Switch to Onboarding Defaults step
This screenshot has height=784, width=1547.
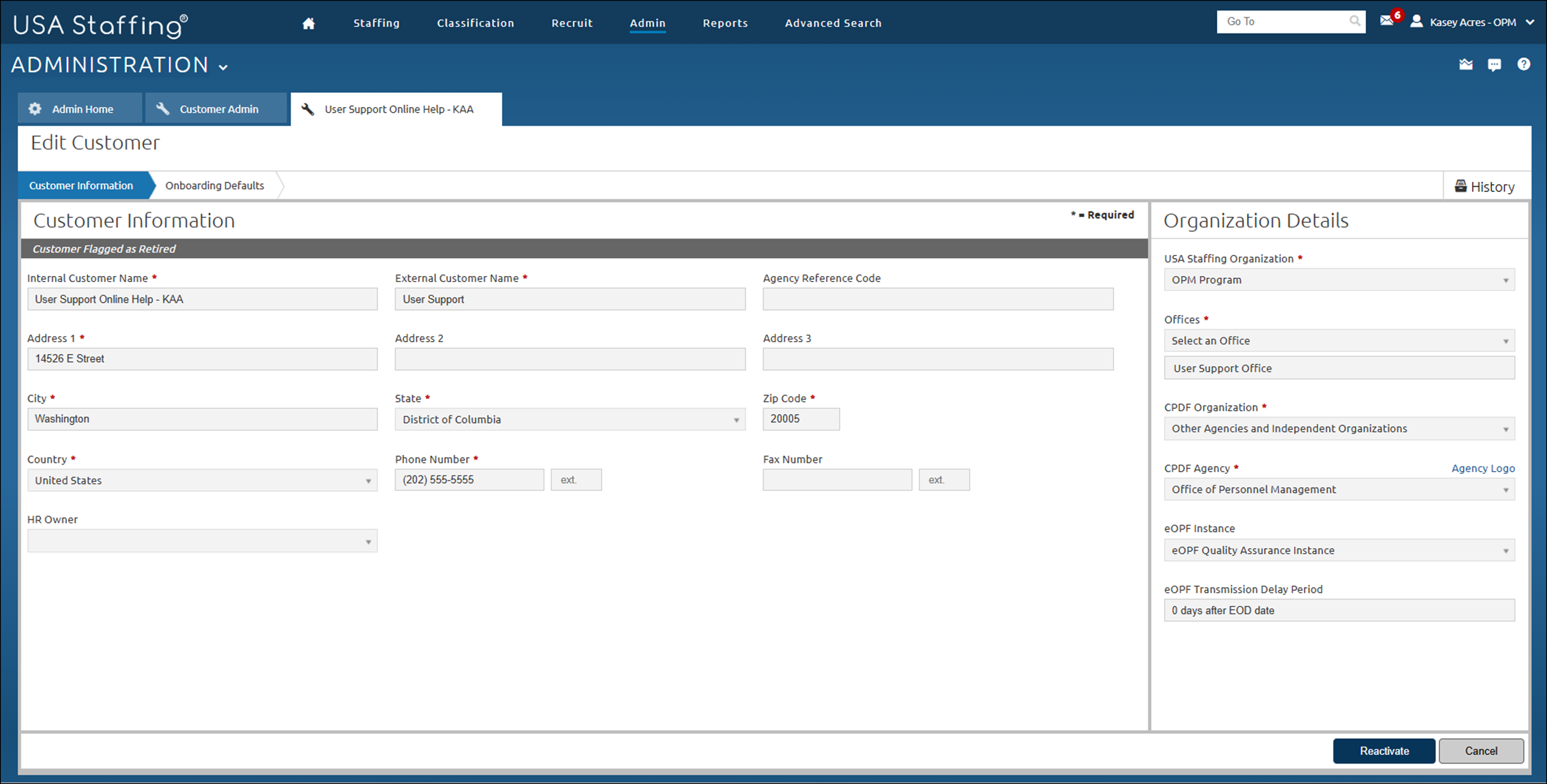[x=215, y=186]
